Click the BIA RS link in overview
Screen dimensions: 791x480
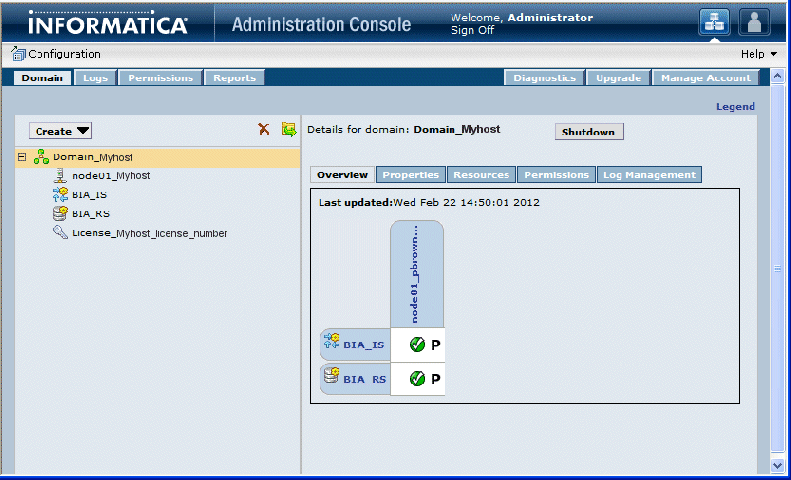[x=364, y=380]
